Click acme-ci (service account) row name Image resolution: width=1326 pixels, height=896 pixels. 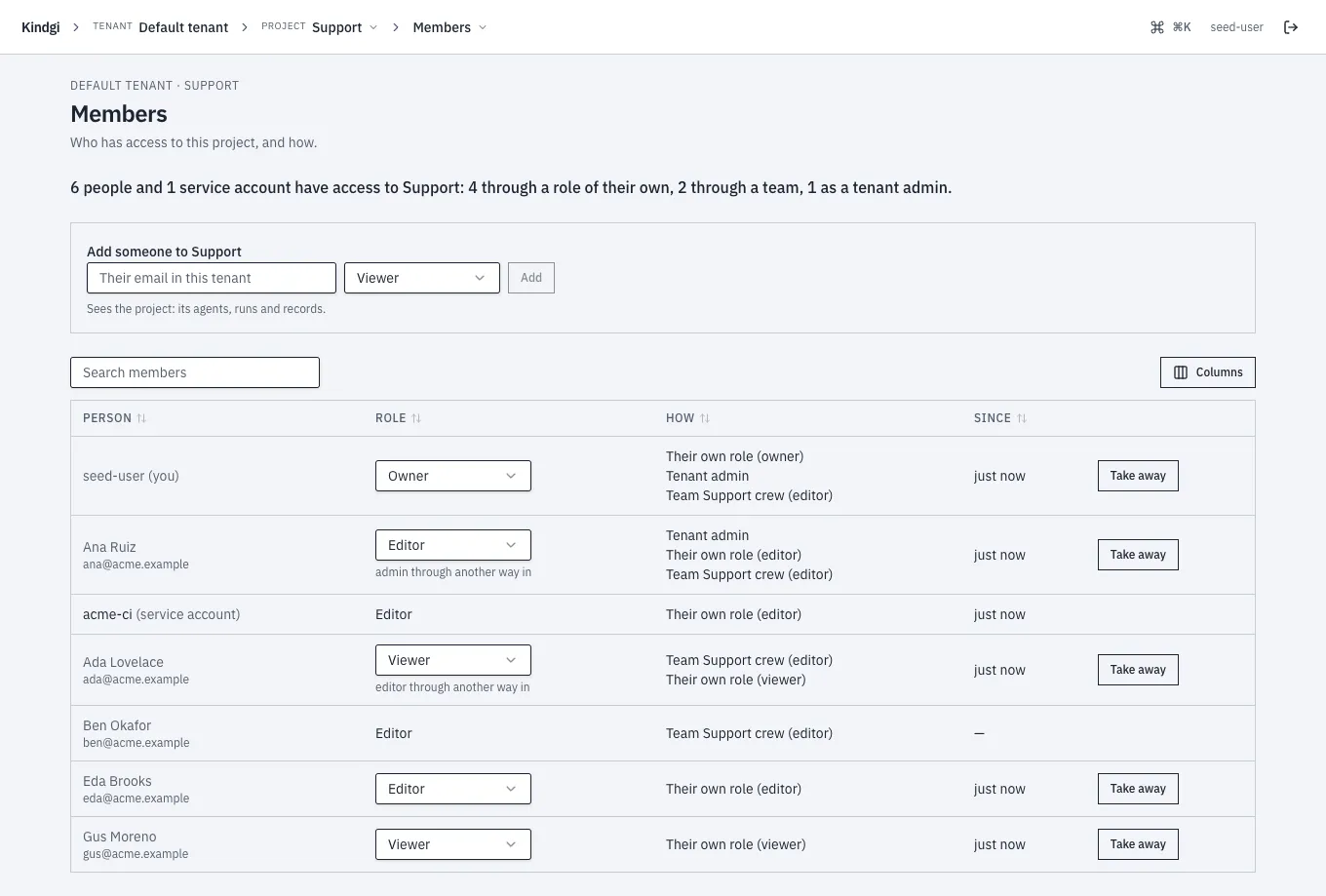161,614
